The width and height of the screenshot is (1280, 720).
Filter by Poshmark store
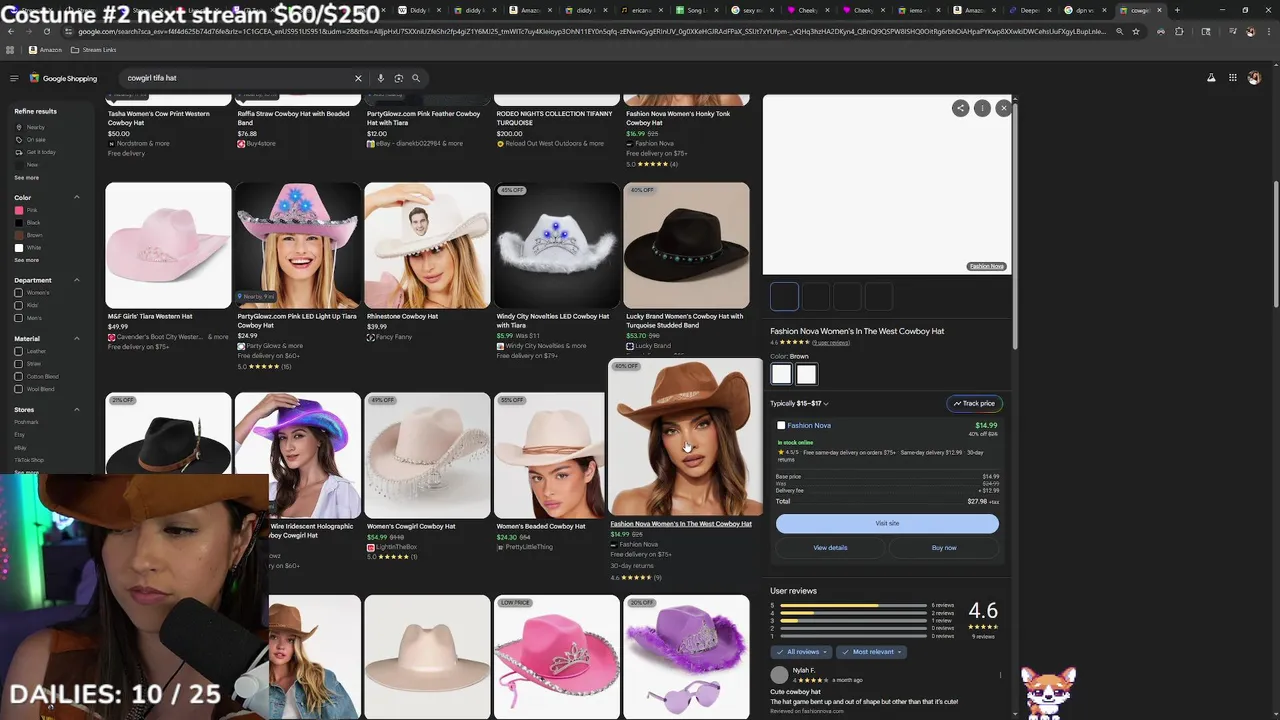tap(27, 422)
